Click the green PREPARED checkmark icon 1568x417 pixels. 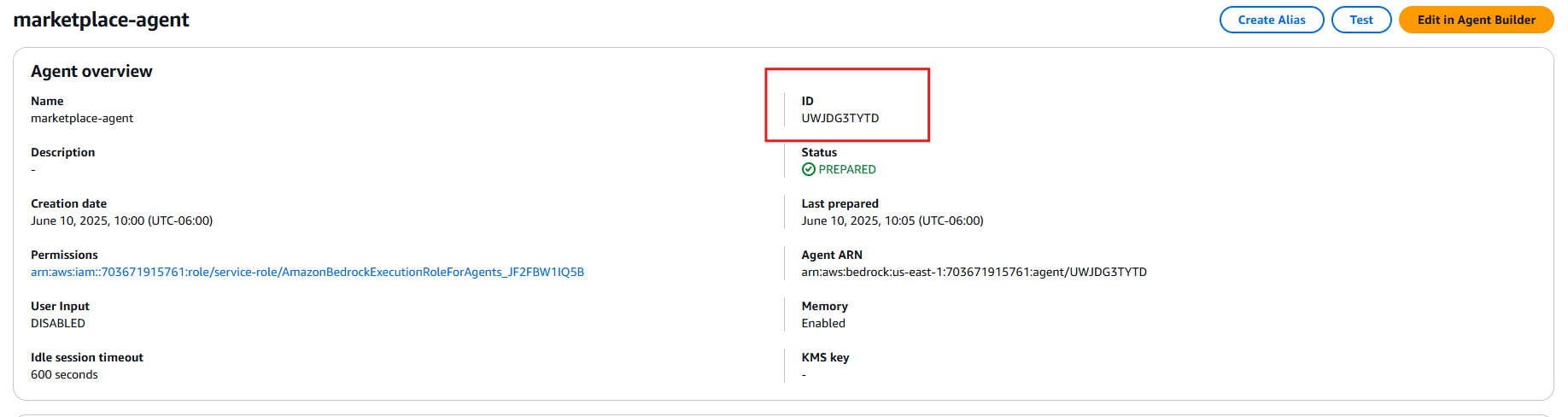(808, 169)
